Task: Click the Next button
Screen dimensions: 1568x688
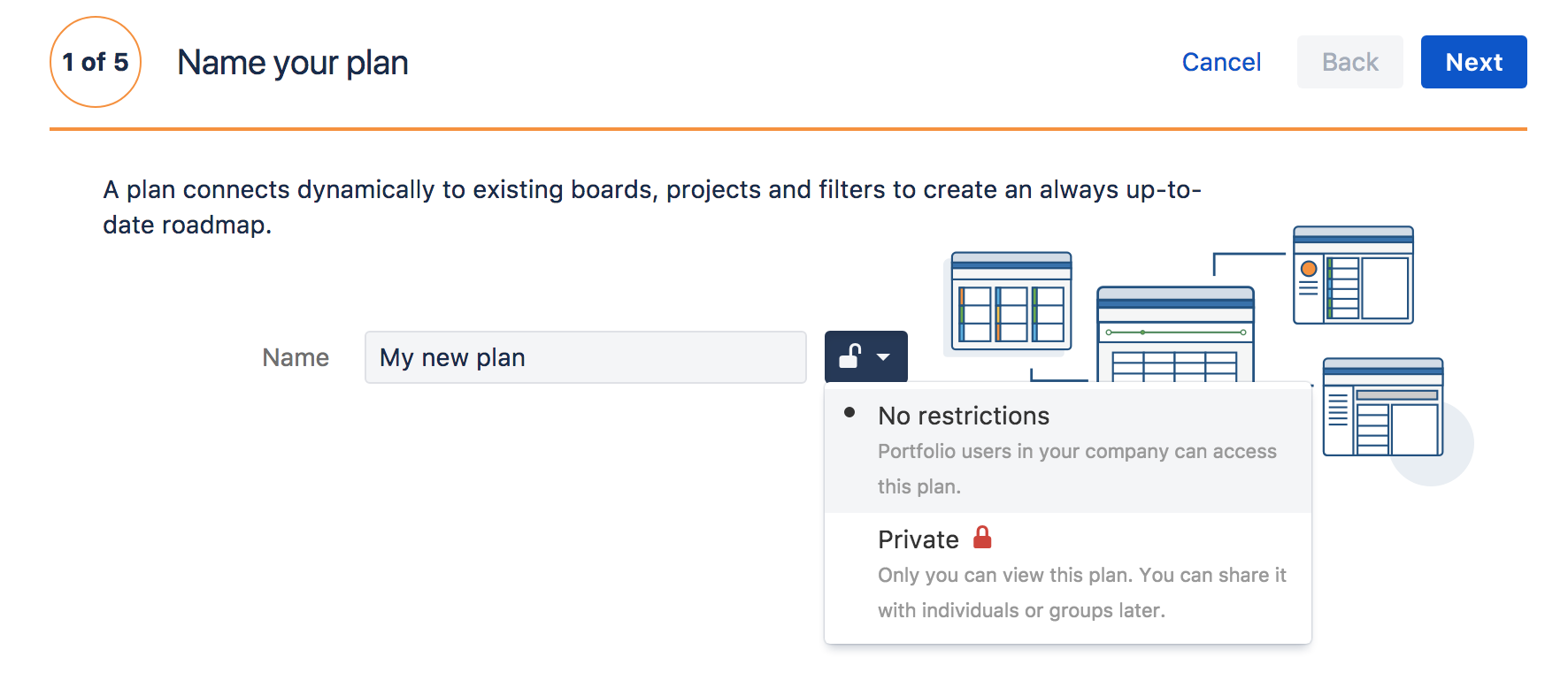Action: coord(1473,62)
